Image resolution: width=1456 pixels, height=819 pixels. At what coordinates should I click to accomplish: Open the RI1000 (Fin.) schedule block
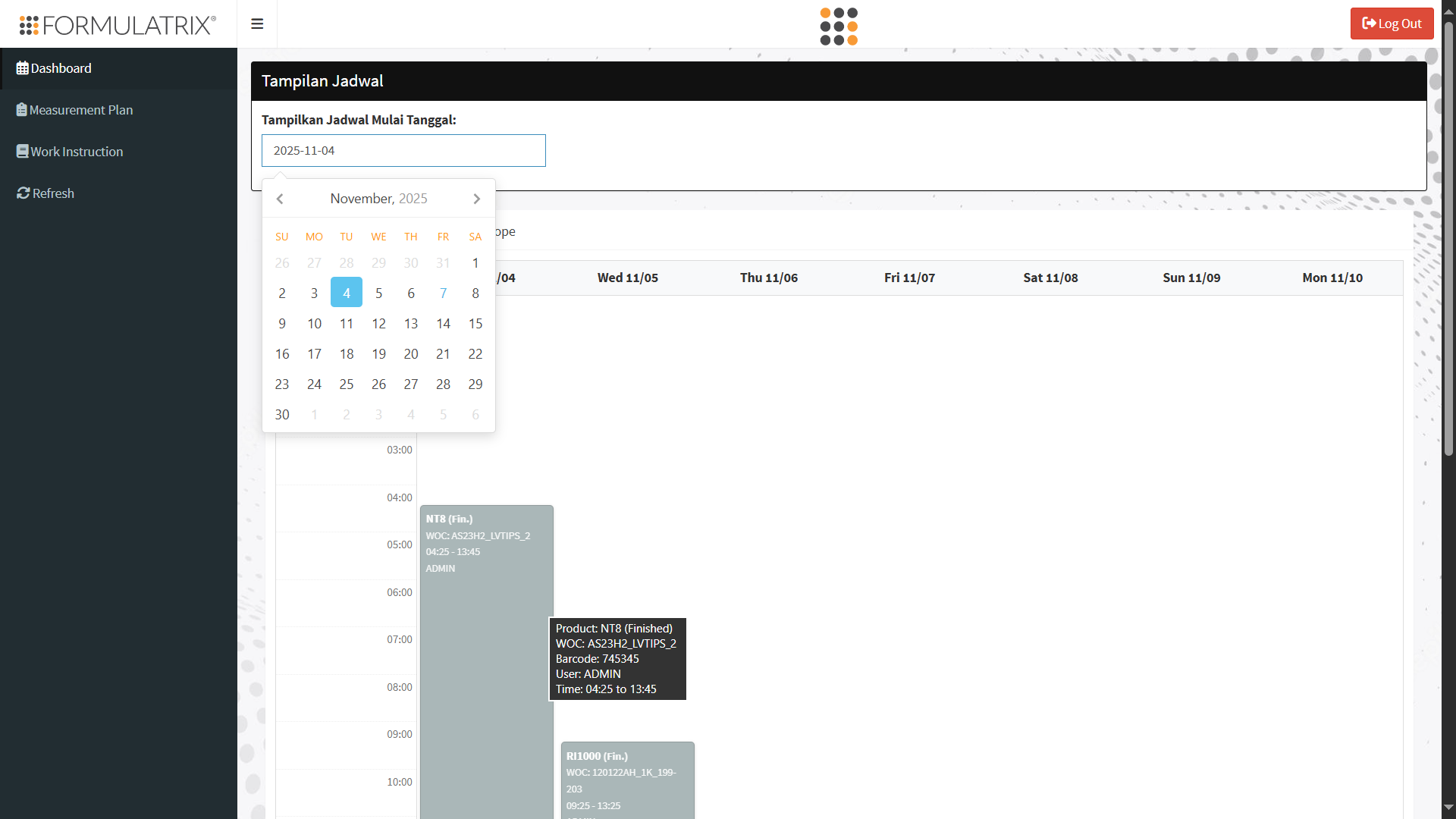point(628,780)
